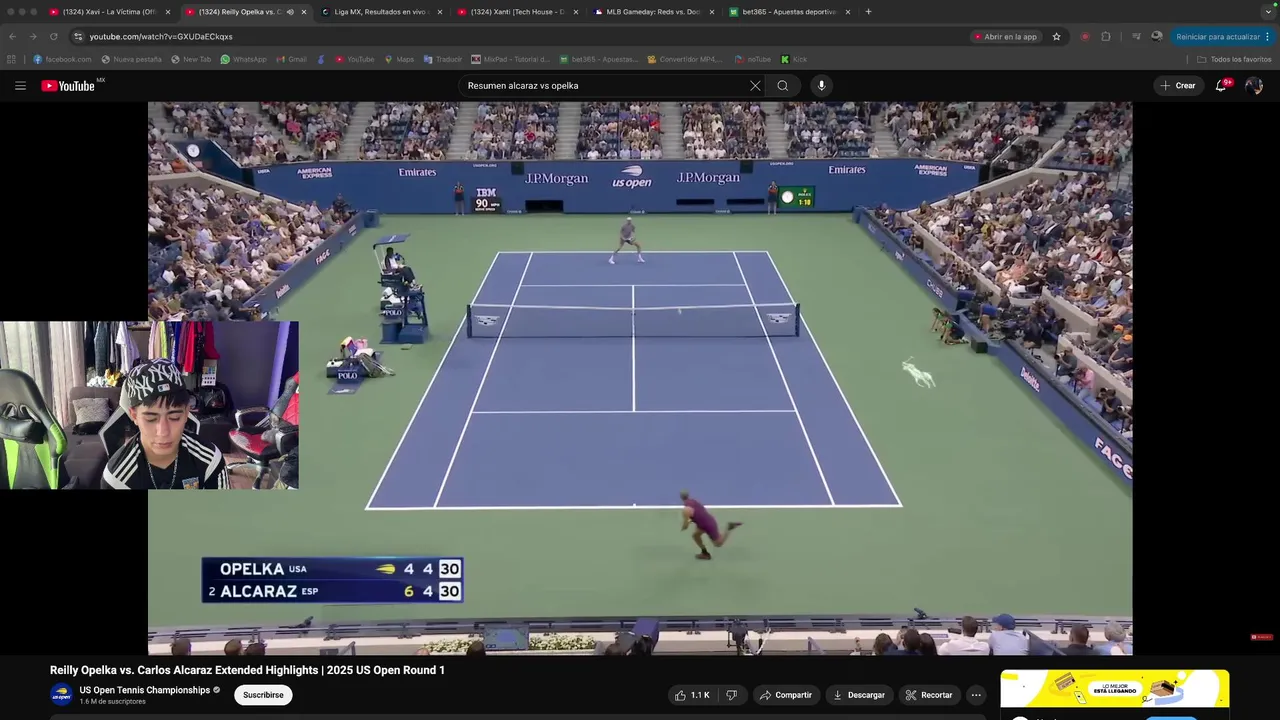Image resolution: width=1280 pixels, height=720 pixels.
Task: Click the red recording extension icon
Action: click(x=1085, y=37)
